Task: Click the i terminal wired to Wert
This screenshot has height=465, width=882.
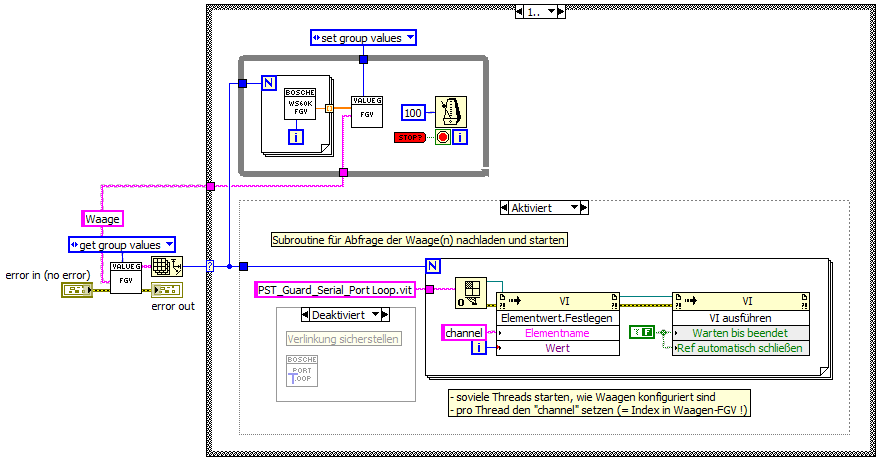Action: (479, 348)
